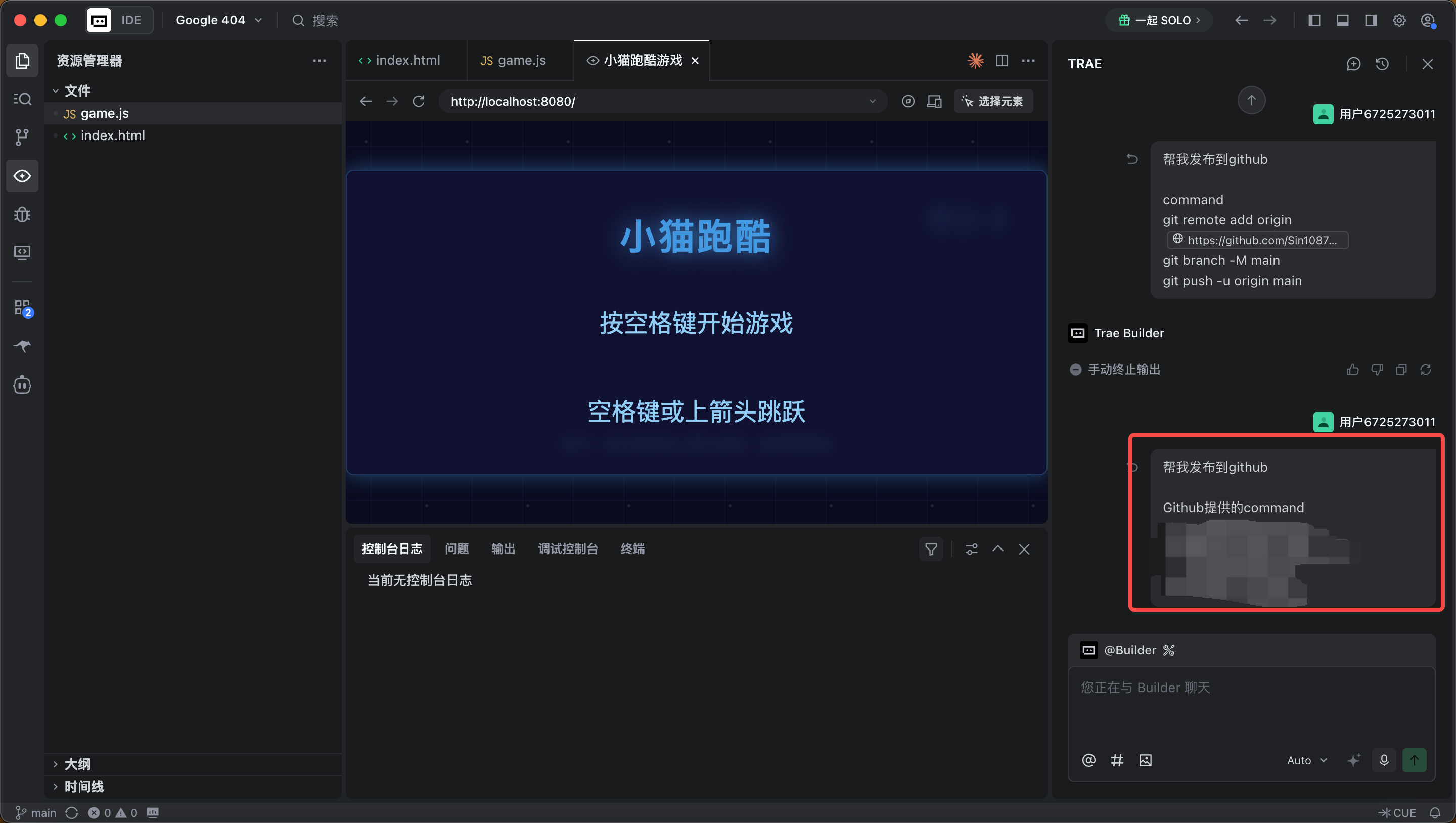Close the 小猫跑酷游戏 preview tab
Viewport: 1456px width, 823px height.
pyautogui.click(x=695, y=61)
